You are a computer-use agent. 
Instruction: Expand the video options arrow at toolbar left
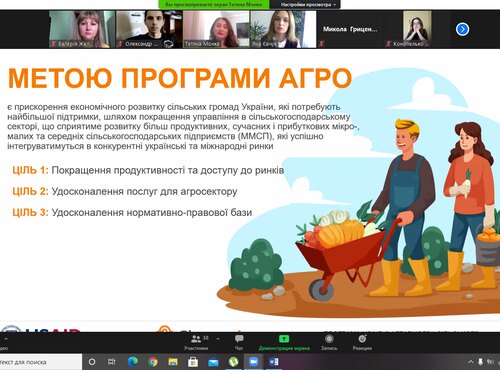coord(6,339)
